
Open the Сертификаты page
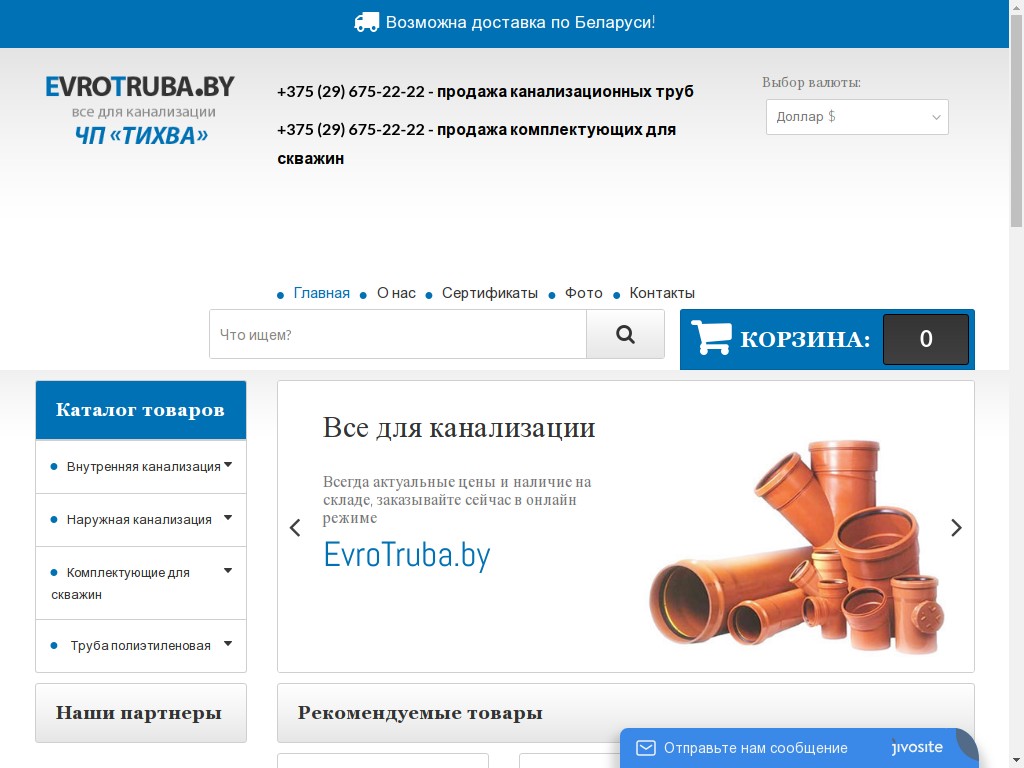pos(490,293)
